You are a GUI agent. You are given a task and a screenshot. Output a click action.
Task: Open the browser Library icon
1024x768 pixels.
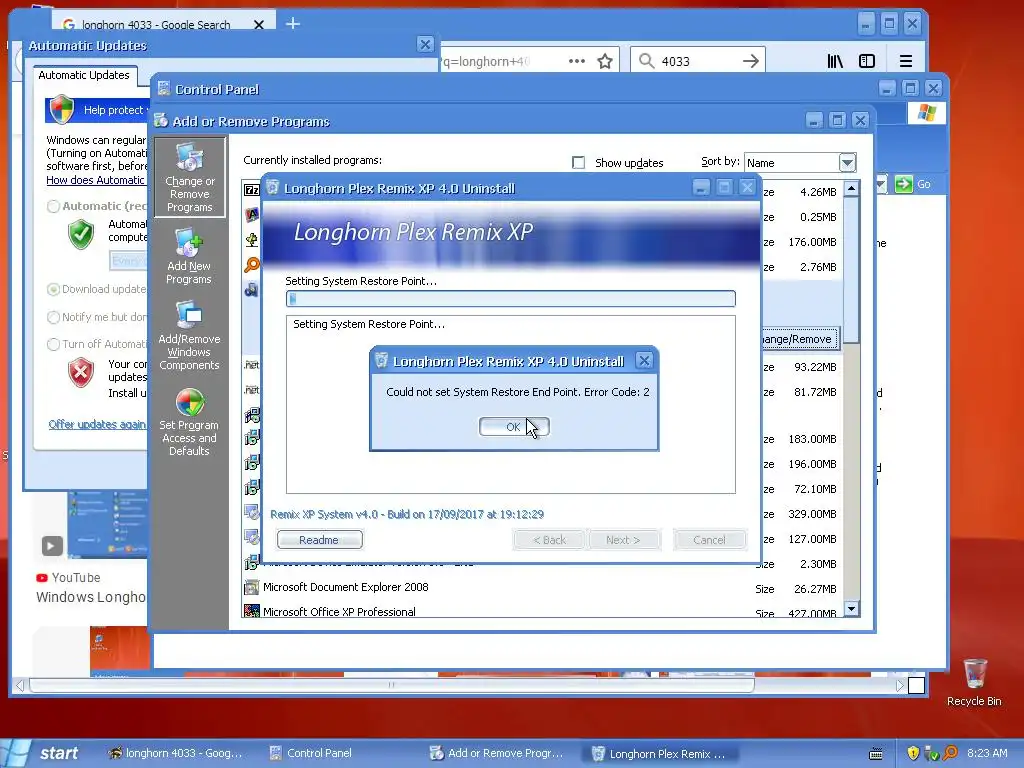coord(835,61)
